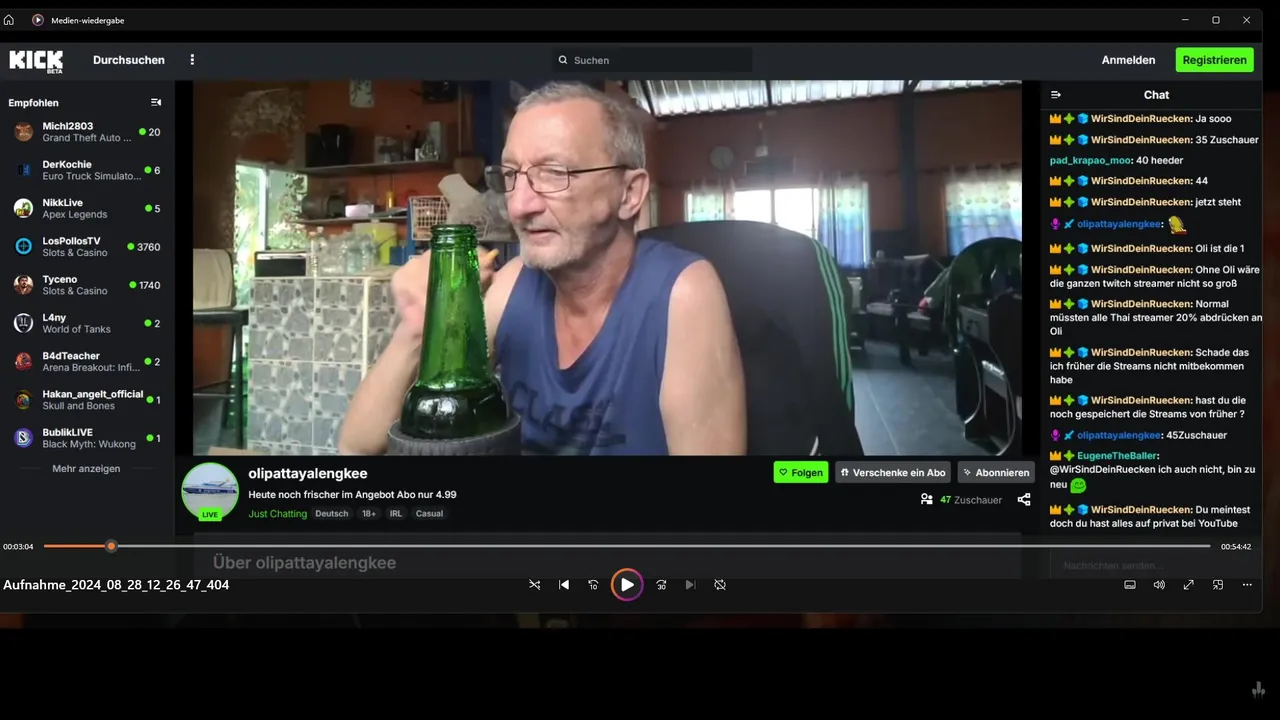This screenshot has width=1280, height=720.
Task: Expand the list with Mehr anzeigen
Action: (x=86, y=468)
